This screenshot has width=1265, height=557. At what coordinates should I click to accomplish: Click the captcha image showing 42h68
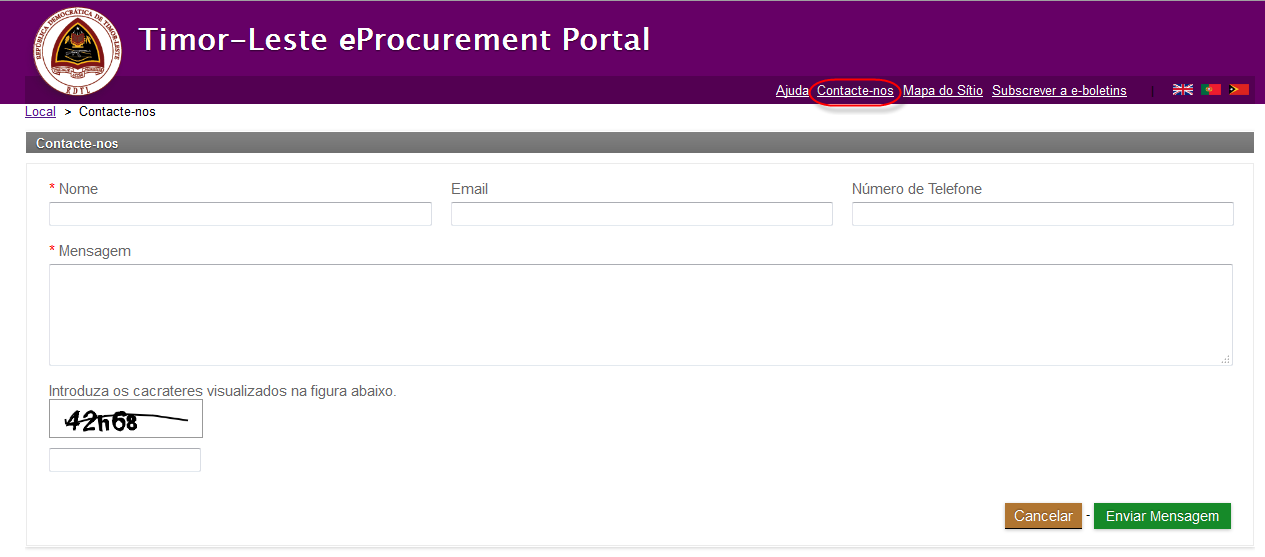(x=126, y=419)
